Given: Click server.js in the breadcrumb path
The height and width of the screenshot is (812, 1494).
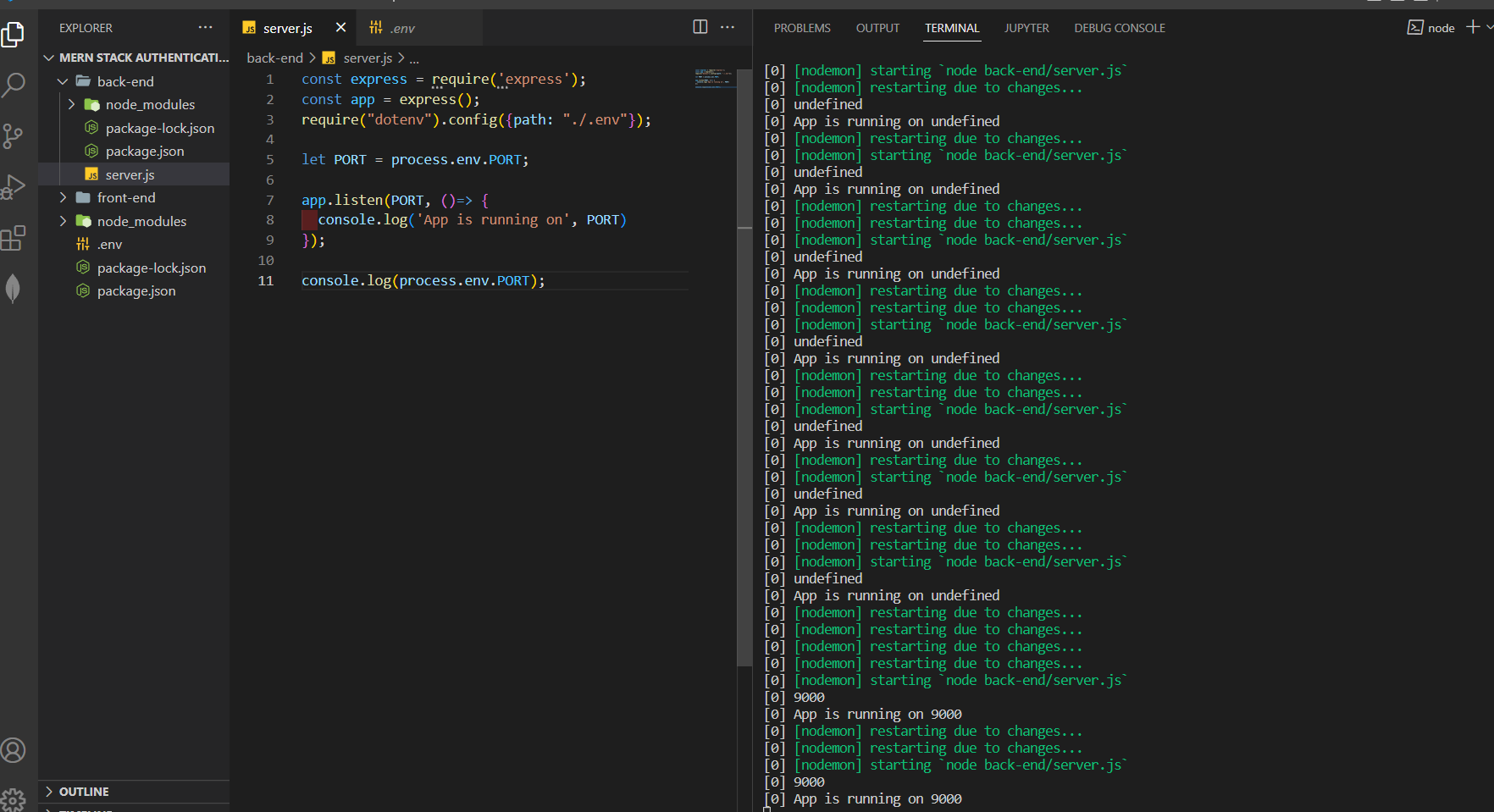Looking at the screenshot, I should click(x=368, y=58).
